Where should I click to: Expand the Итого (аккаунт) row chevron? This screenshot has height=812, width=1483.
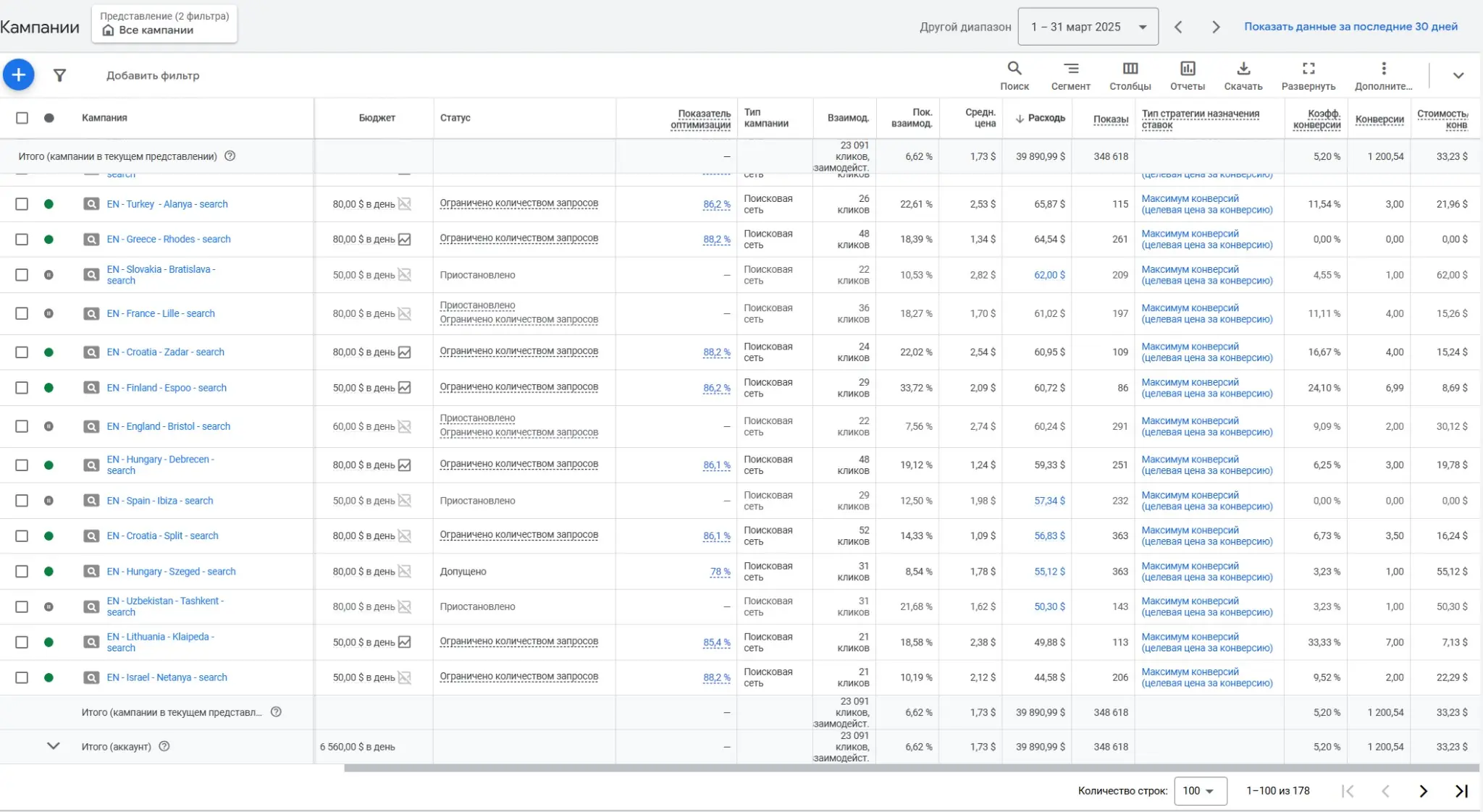point(53,746)
